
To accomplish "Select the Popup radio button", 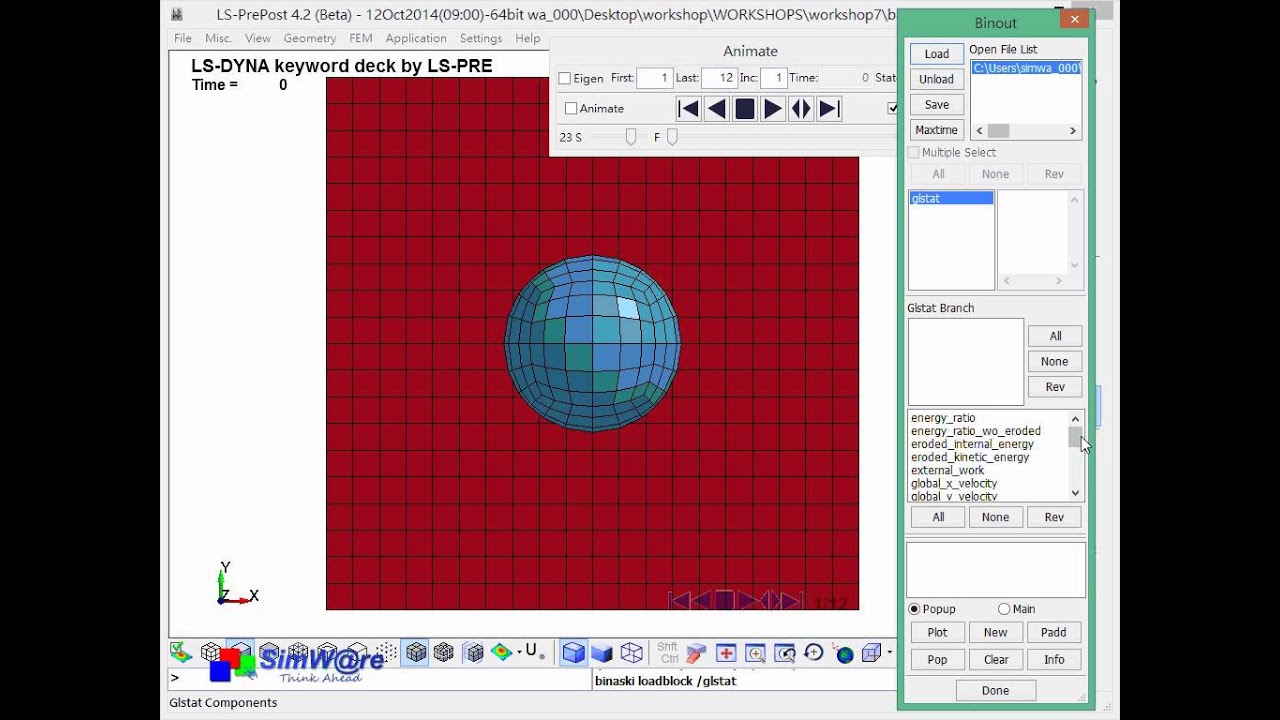I will (x=914, y=609).
